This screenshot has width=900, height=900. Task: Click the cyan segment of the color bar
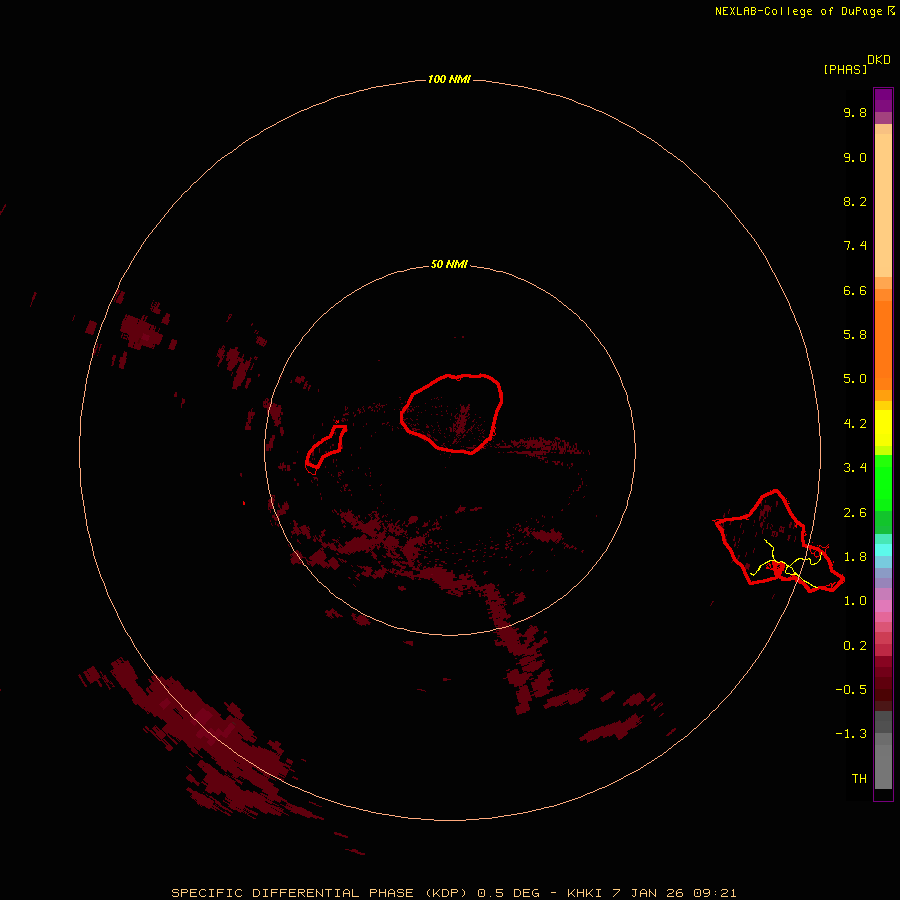883,550
